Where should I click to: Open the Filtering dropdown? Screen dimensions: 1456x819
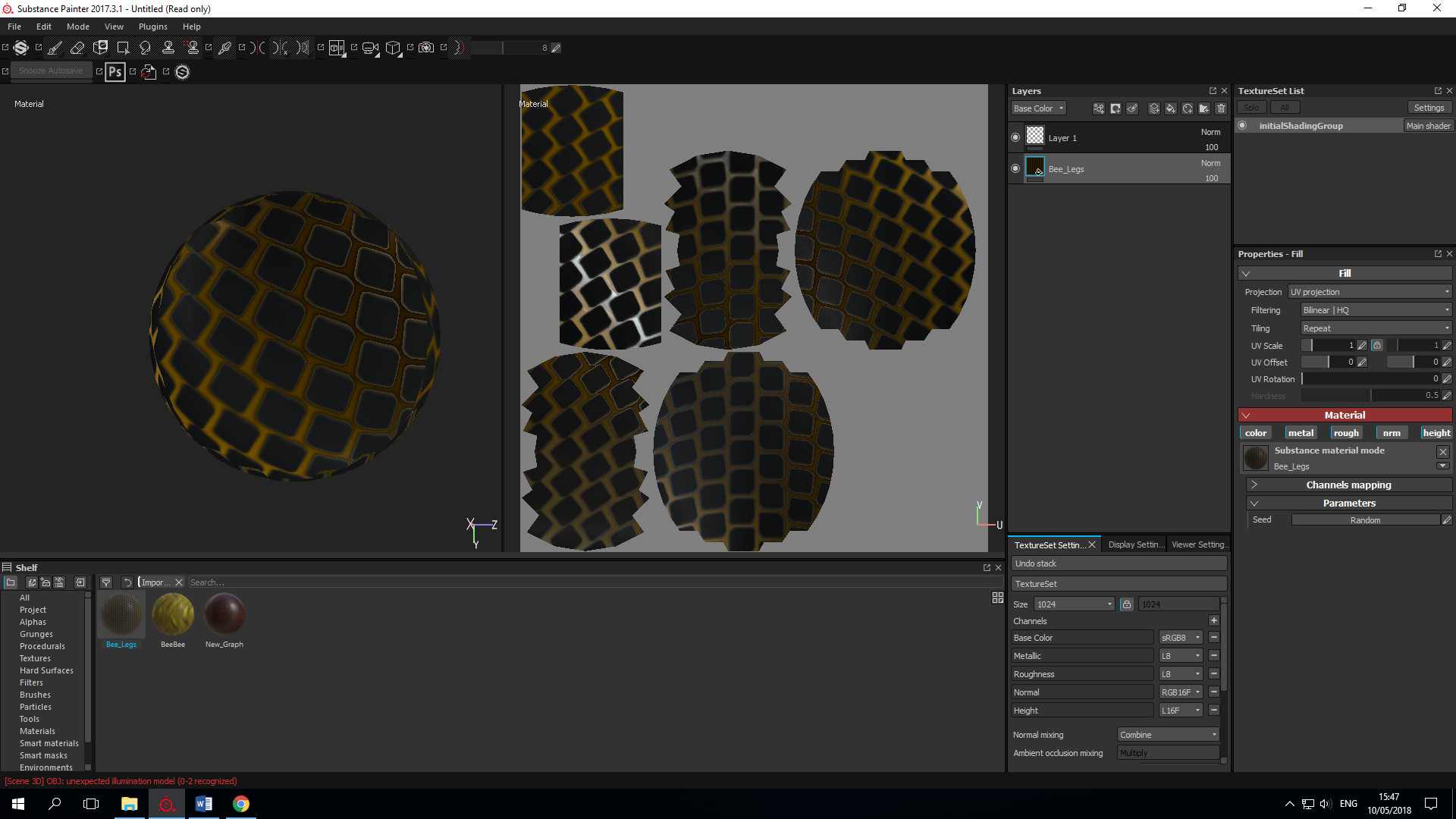click(x=1376, y=310)
